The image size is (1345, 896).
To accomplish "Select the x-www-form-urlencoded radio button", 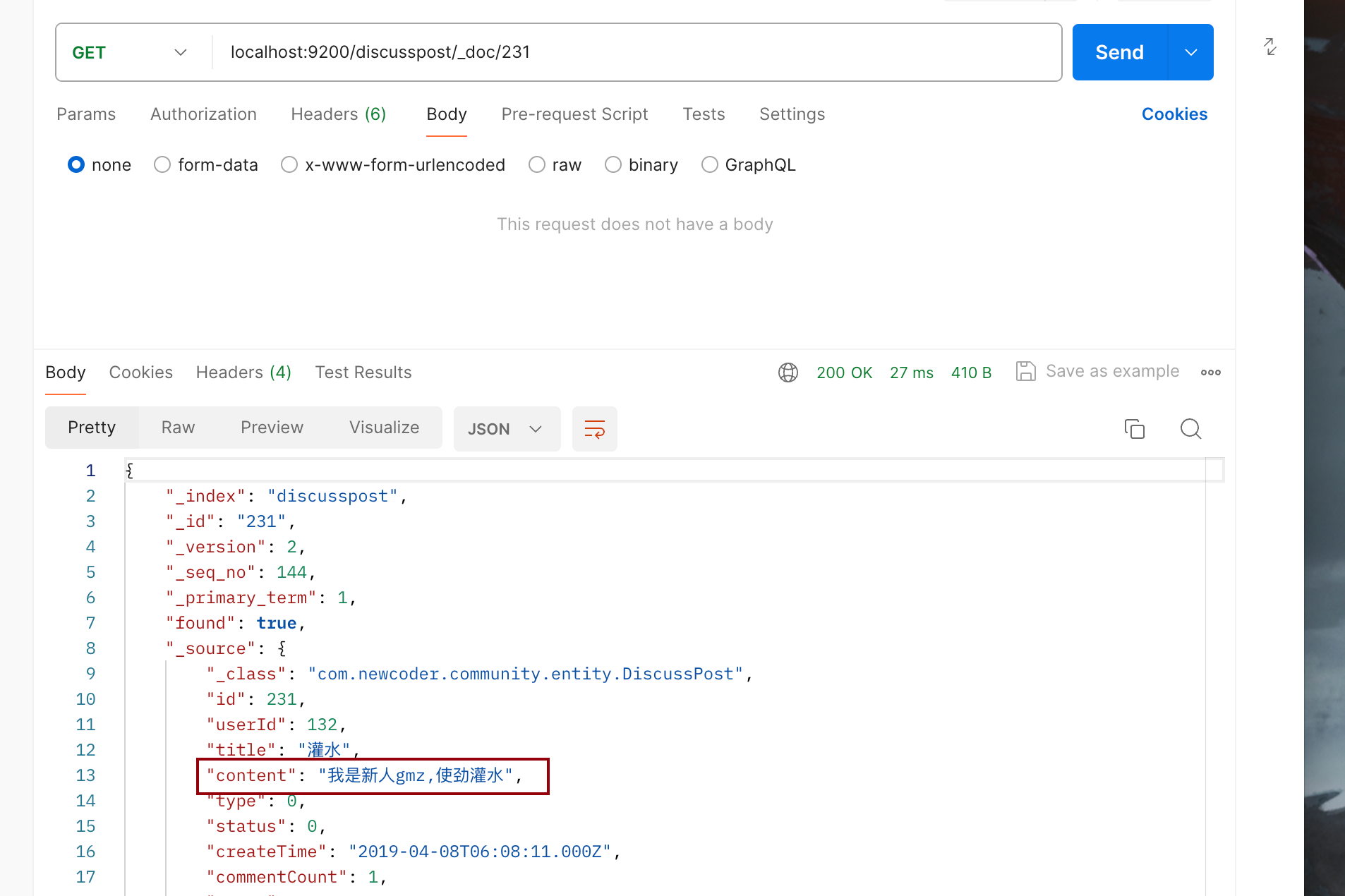I will [x=289, y=164].
